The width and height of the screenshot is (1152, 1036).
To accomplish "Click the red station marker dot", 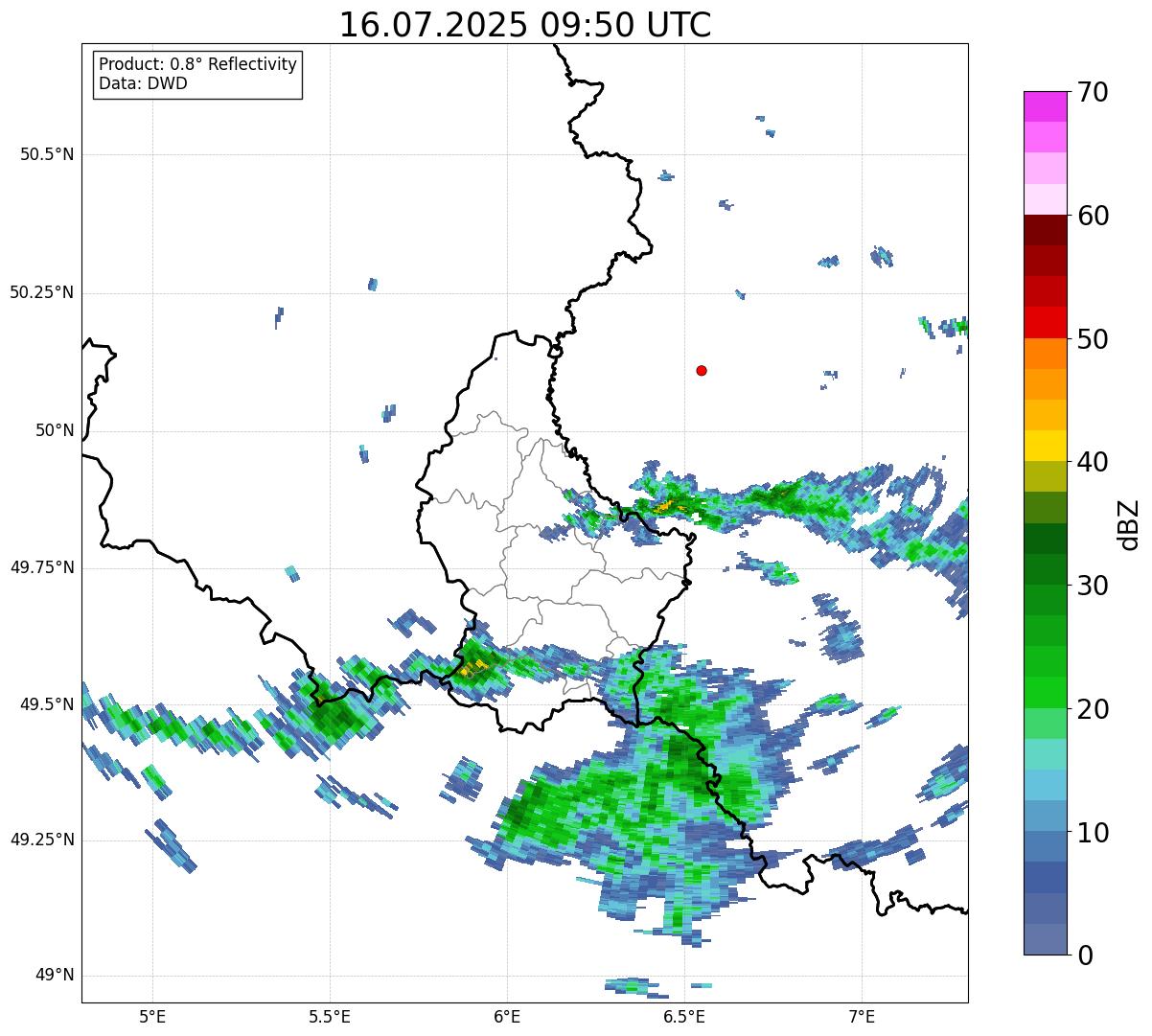I will pos(702,370).
